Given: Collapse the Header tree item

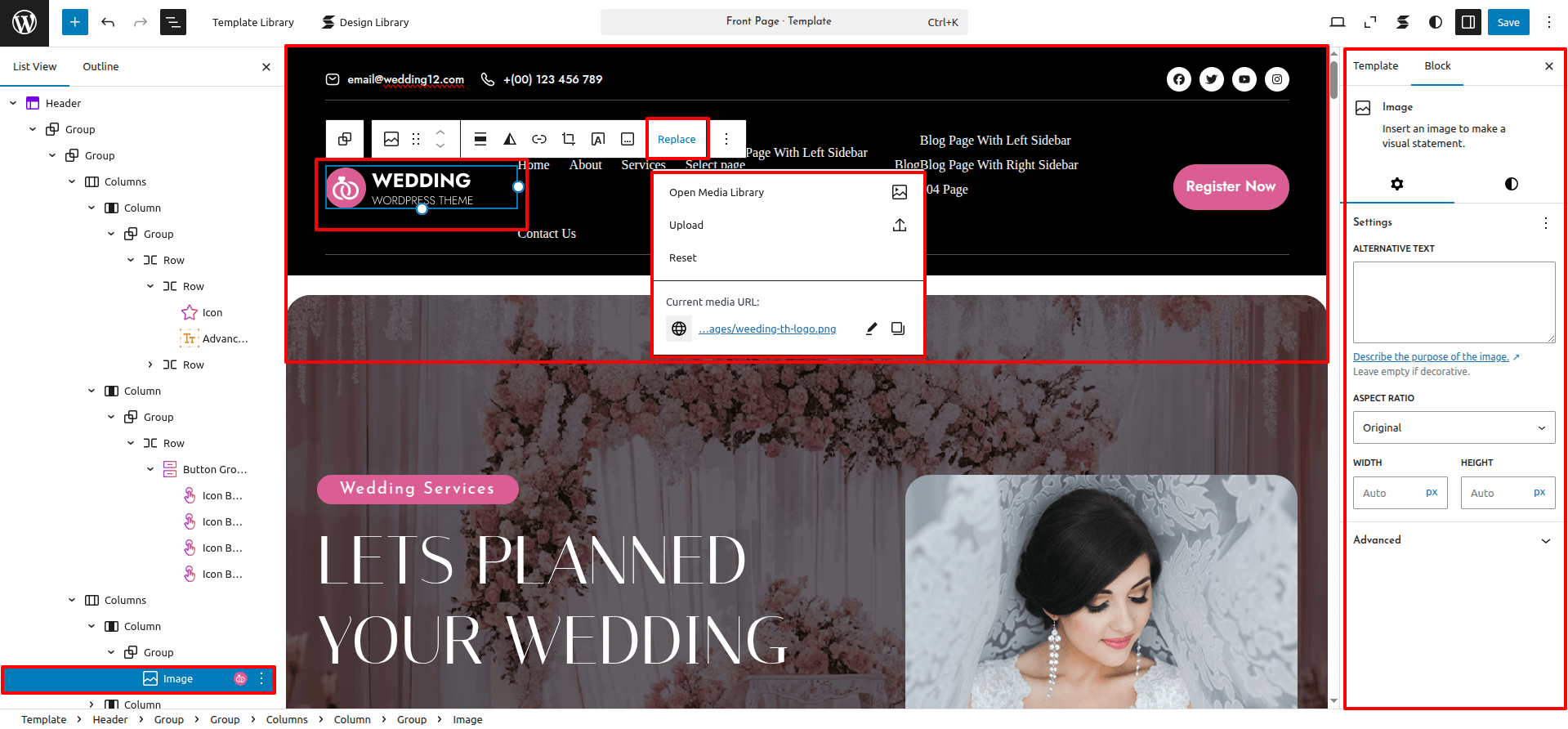Looking at the screenshot, I should (x=13, y=103).
